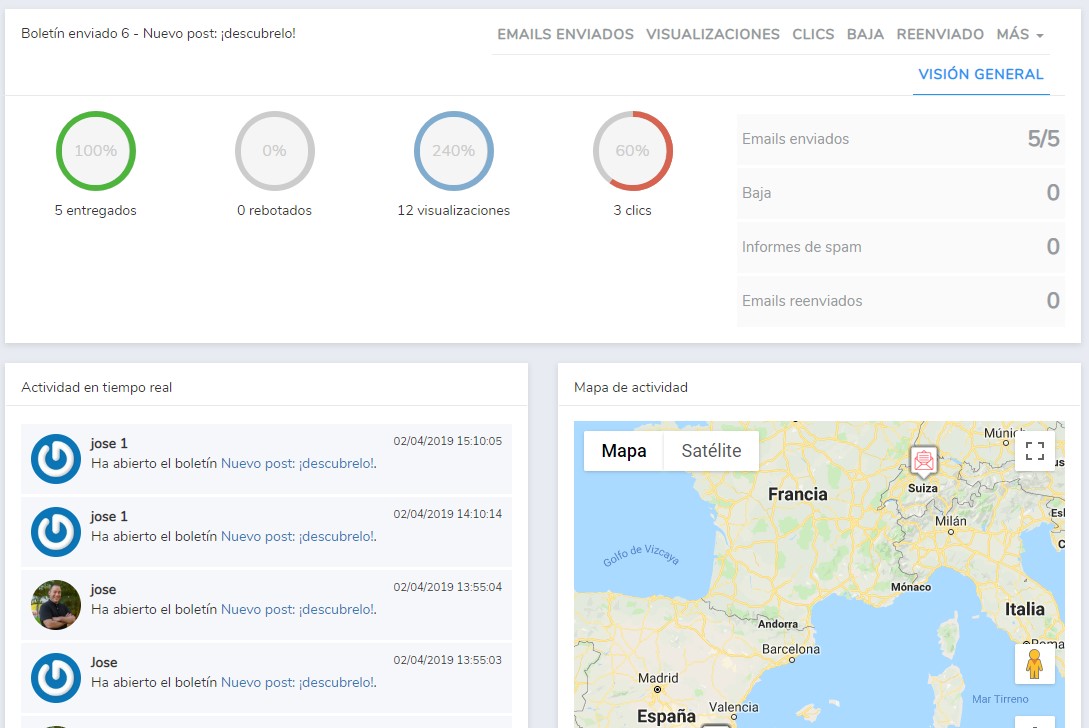Switch the map to Mapa view
The image size is (1089, 728).
coord(624,451)
